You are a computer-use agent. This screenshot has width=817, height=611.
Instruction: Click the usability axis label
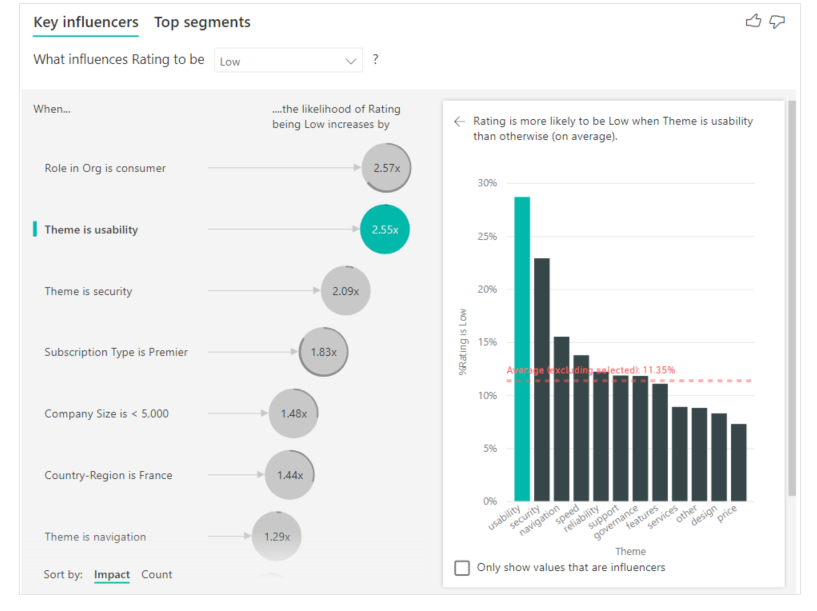pos(504,518)
